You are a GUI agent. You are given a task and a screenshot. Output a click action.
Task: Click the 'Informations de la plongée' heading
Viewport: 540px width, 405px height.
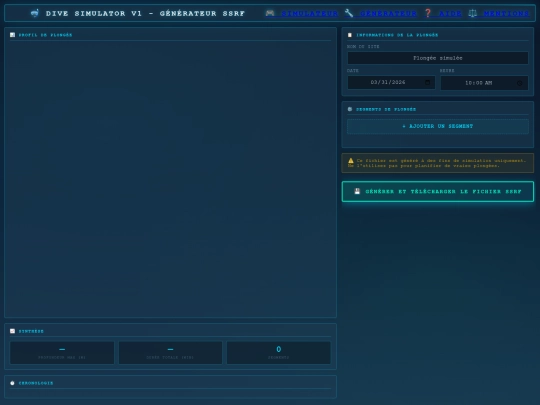(397, 35)
